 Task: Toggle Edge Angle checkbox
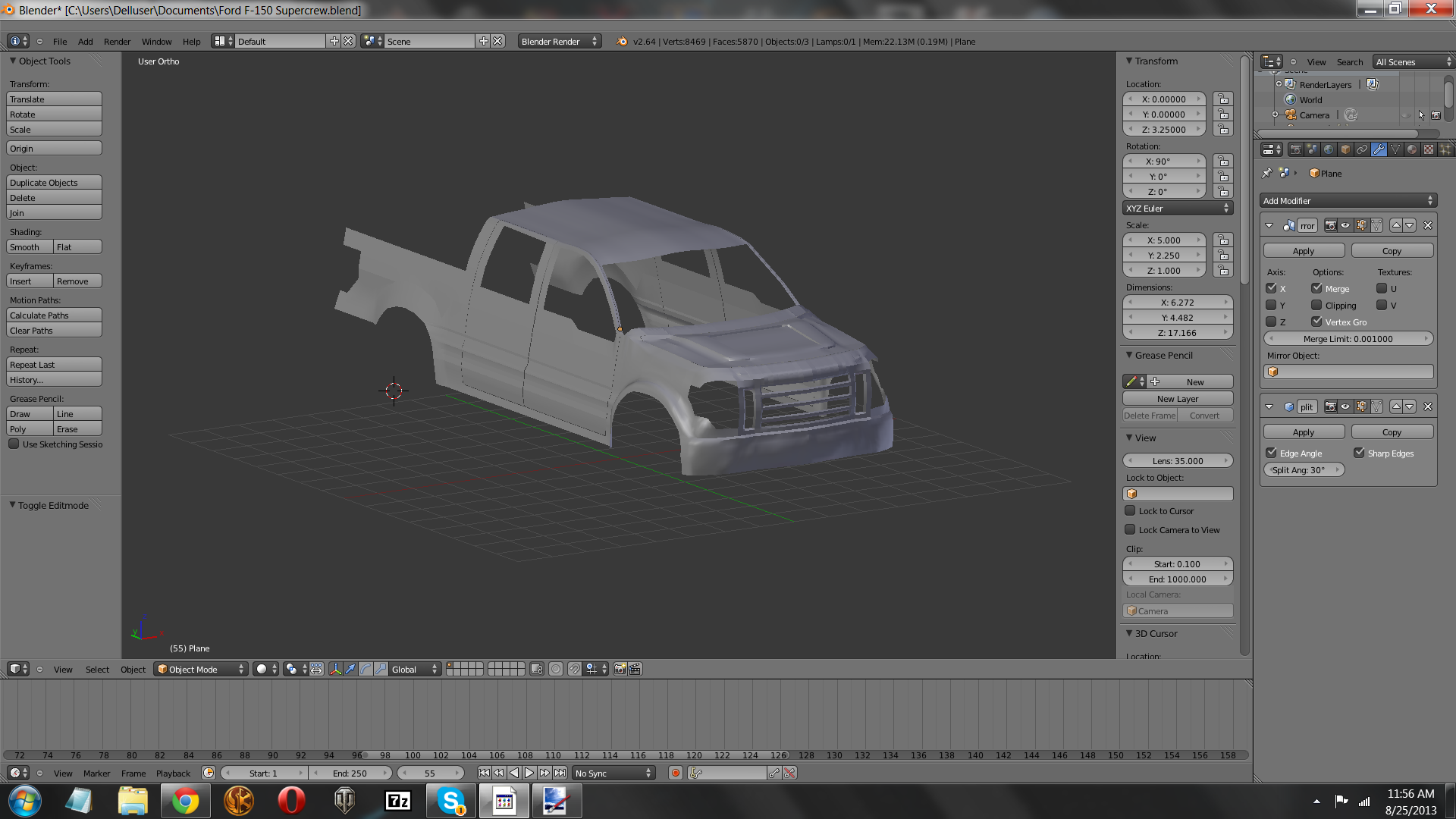point(1271,453)
